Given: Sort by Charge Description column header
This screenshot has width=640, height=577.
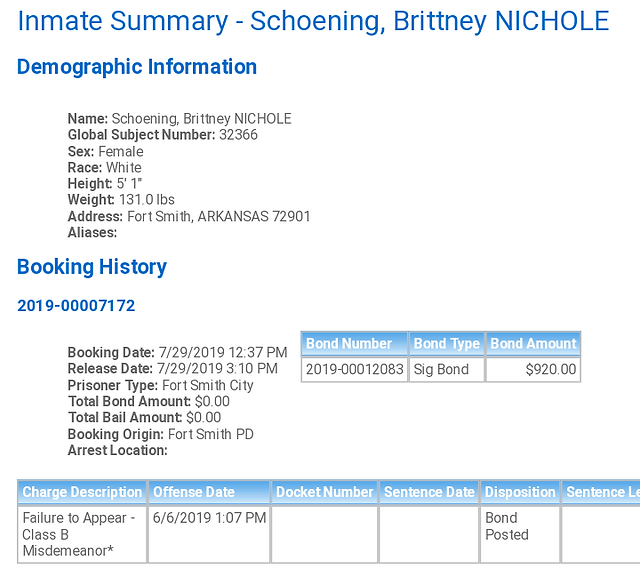Looking at the screenshot, I should (x=82, y=492).
